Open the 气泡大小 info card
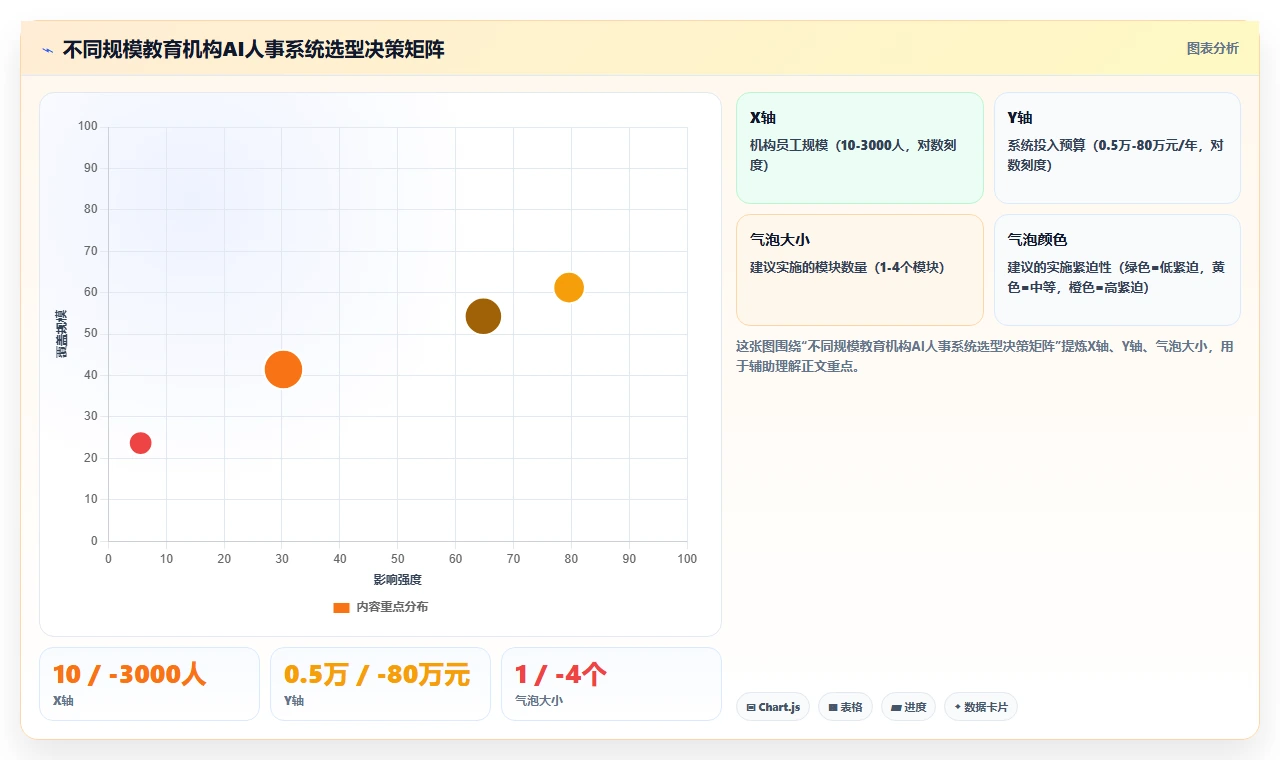The height and width of the screenshot is (760, 1280). tap(860, 270)
